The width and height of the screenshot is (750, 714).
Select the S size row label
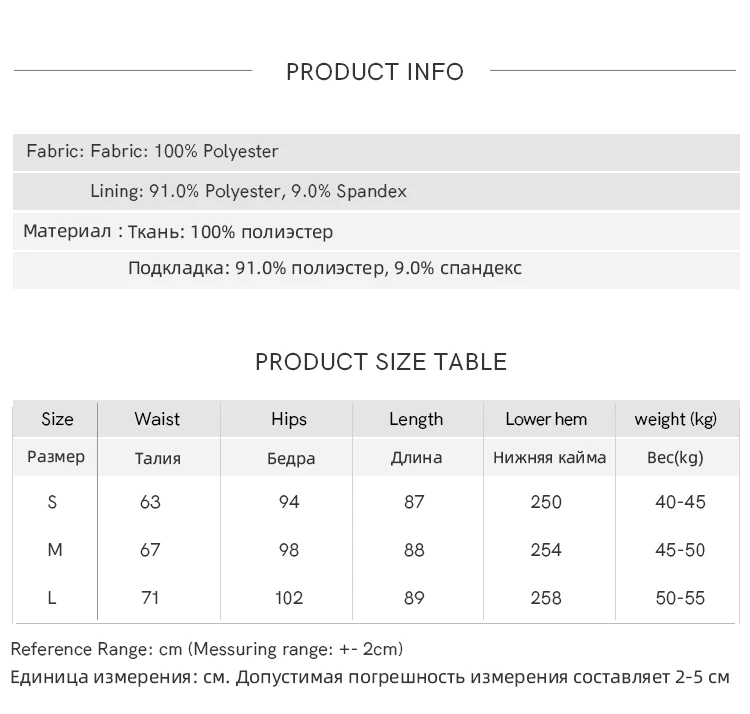point(52,502)
